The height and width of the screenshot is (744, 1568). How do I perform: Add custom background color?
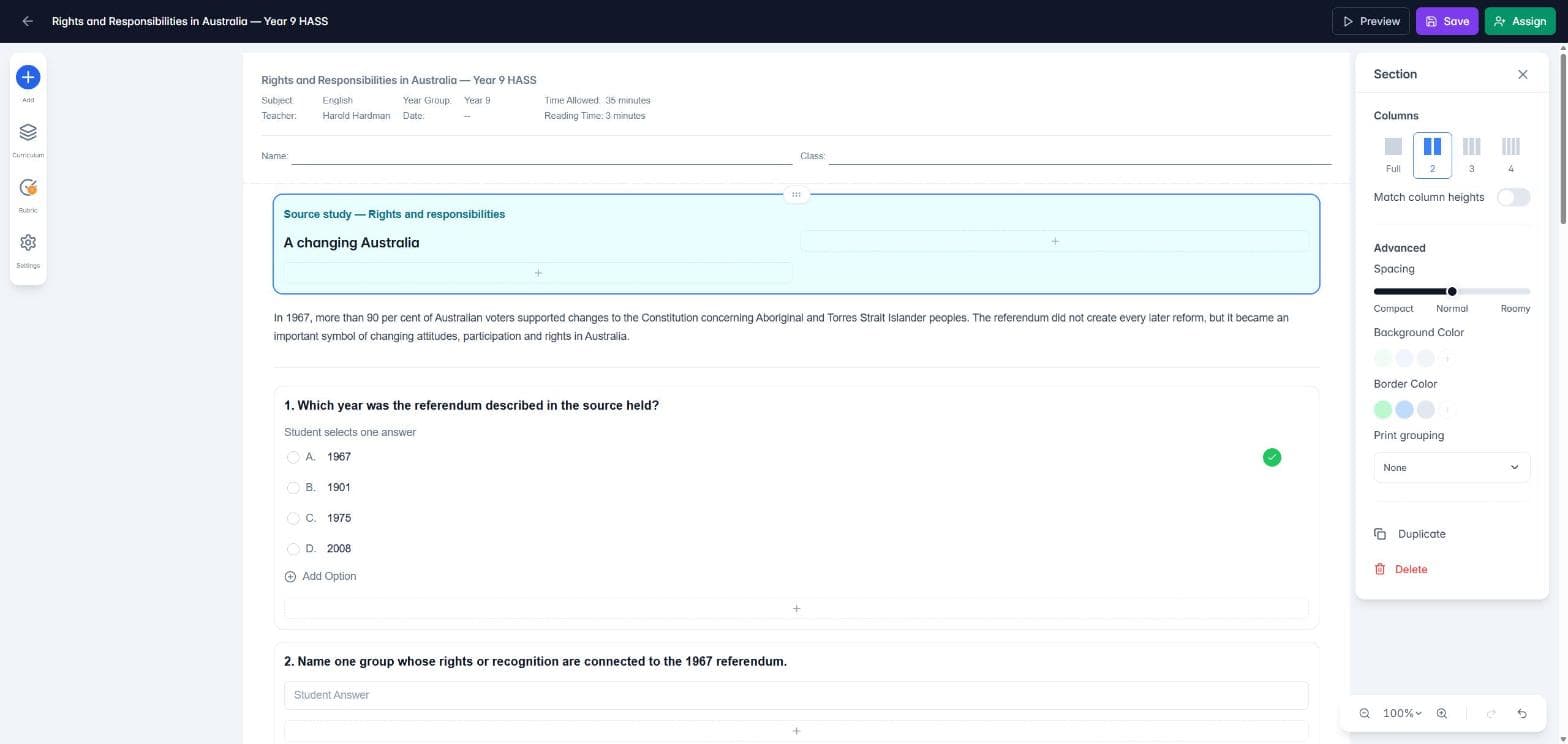pyautogui.click(x=1447, y=358)
